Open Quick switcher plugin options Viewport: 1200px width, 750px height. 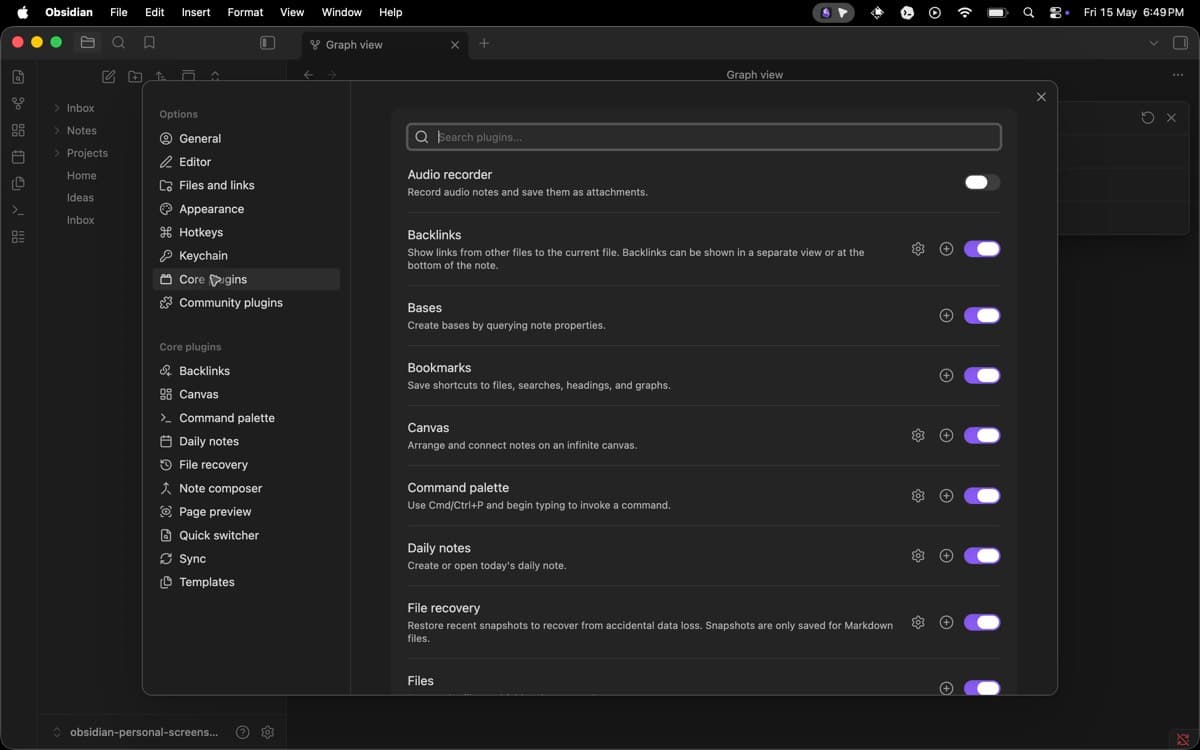(246, 535)
